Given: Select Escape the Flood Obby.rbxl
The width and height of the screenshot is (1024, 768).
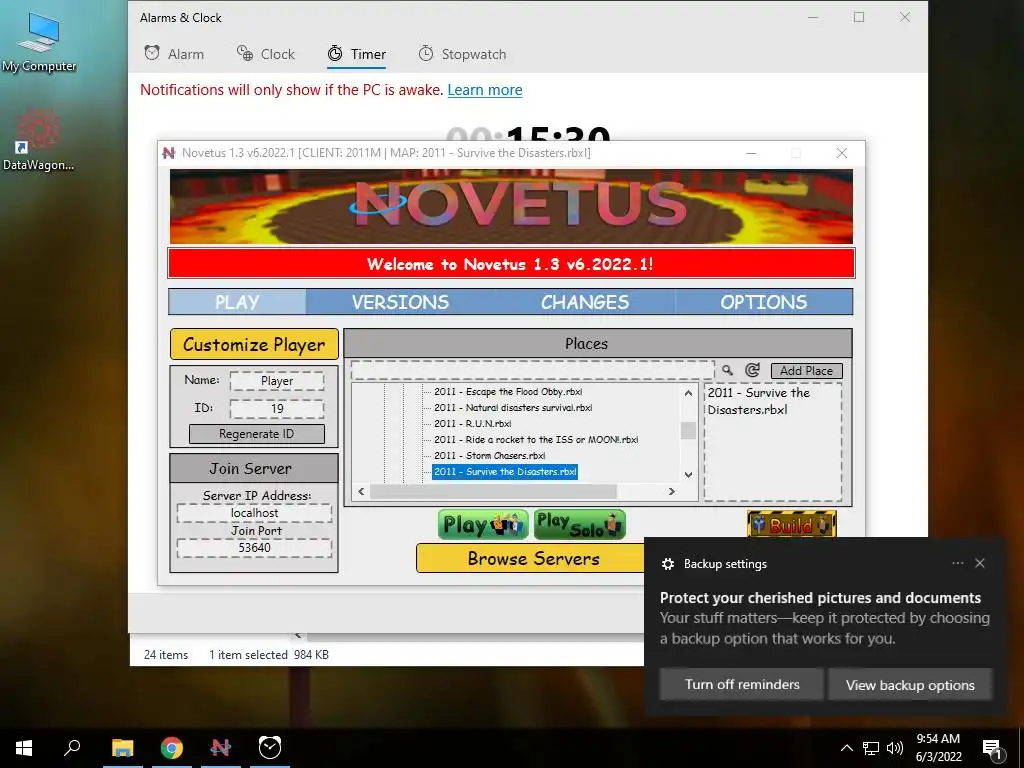Looking at the screenshot, I should (507, 392).
